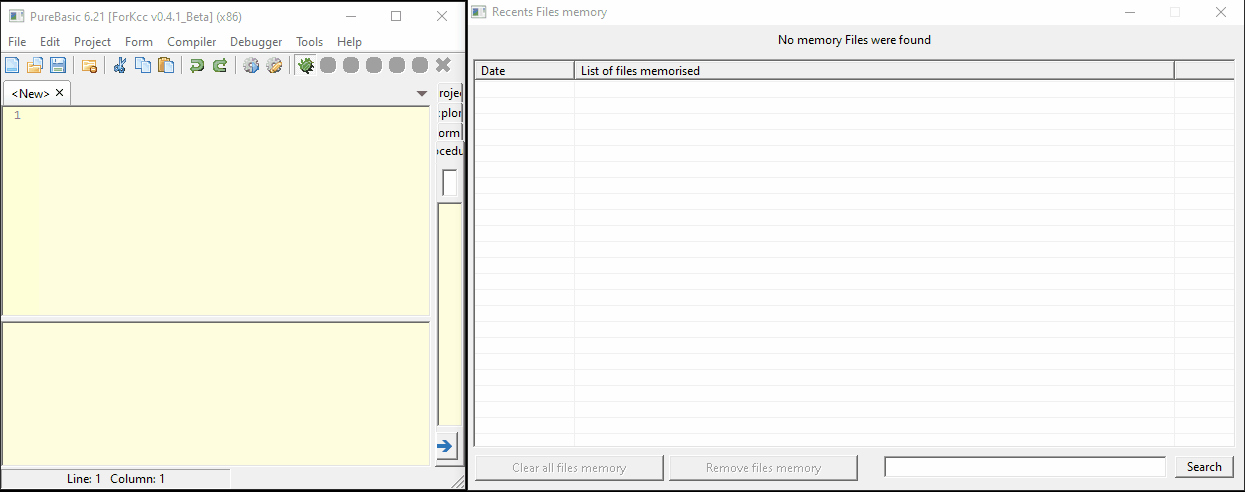This screenshot has width=1245, height=492.
Task: Click the Open file folder icon
Action: click(35, 65)
